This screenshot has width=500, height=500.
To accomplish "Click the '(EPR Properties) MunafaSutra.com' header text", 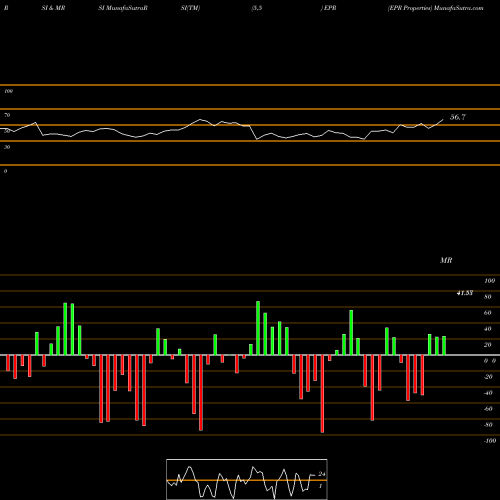I will [x=435, y=8].
